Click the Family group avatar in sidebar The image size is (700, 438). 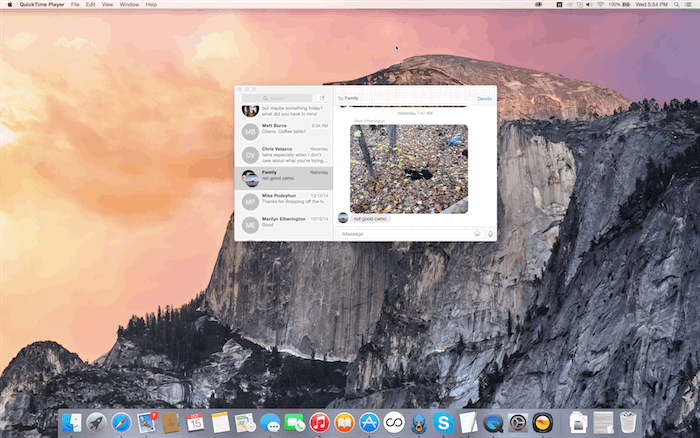tap(250, 178)
